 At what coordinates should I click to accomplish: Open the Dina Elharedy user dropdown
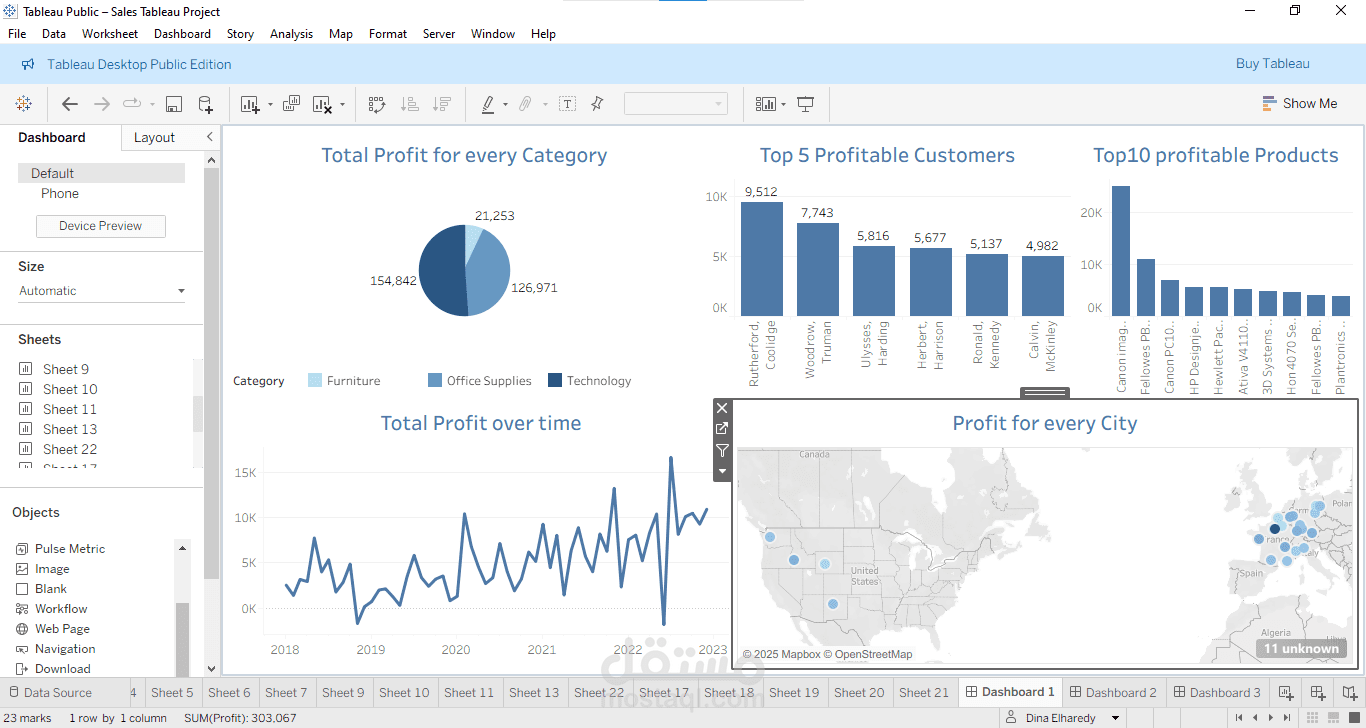(x=1115, y=717)
